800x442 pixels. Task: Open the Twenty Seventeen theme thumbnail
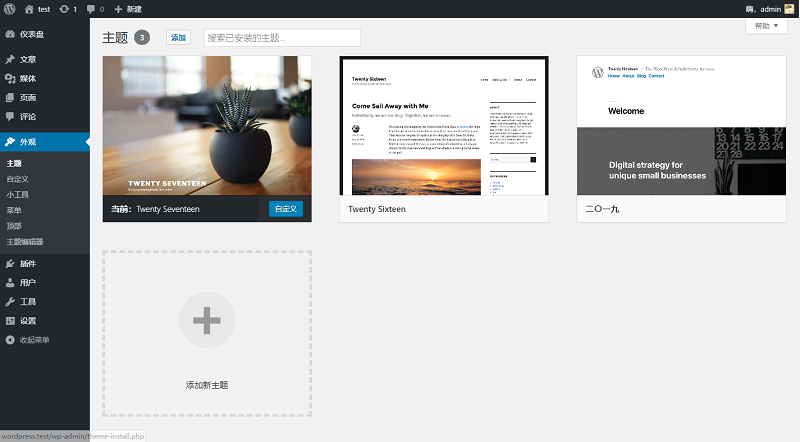pyautogui.click(x=207, y=126)
